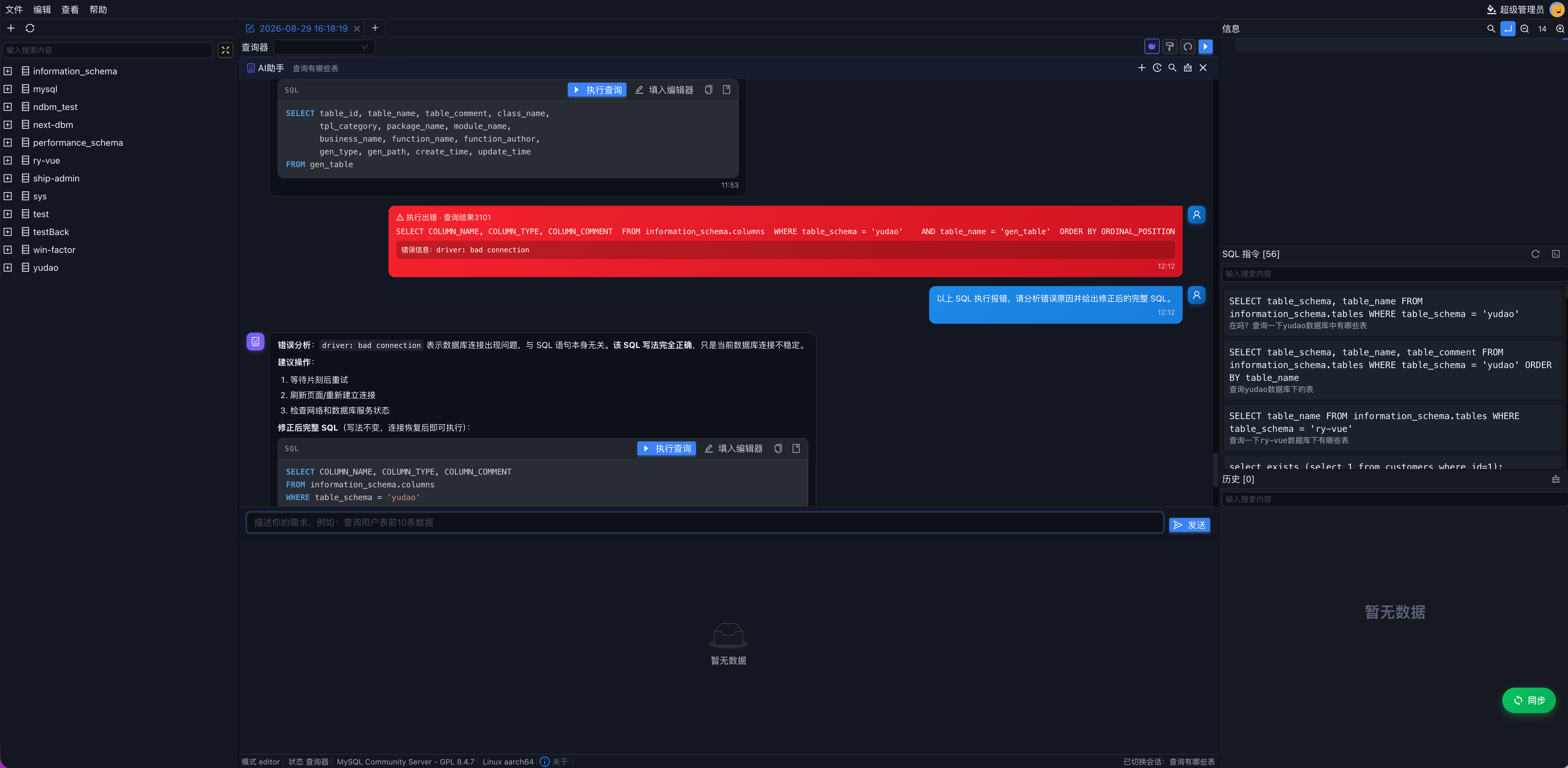Focus the 历史 search field
The height and width of the screenshot is (768, 1568).
pos(1394,499)
